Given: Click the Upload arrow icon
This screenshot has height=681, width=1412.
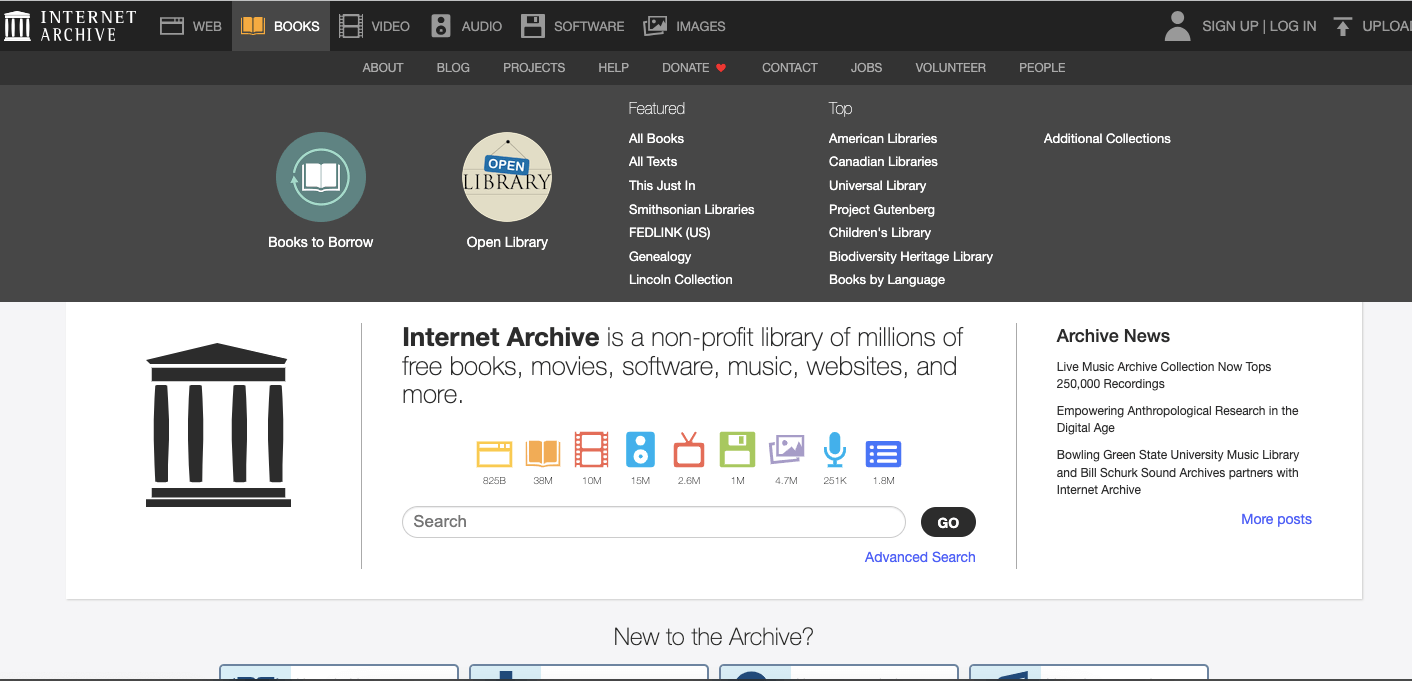Looking at the screenshot, I should click(1343, 26).
